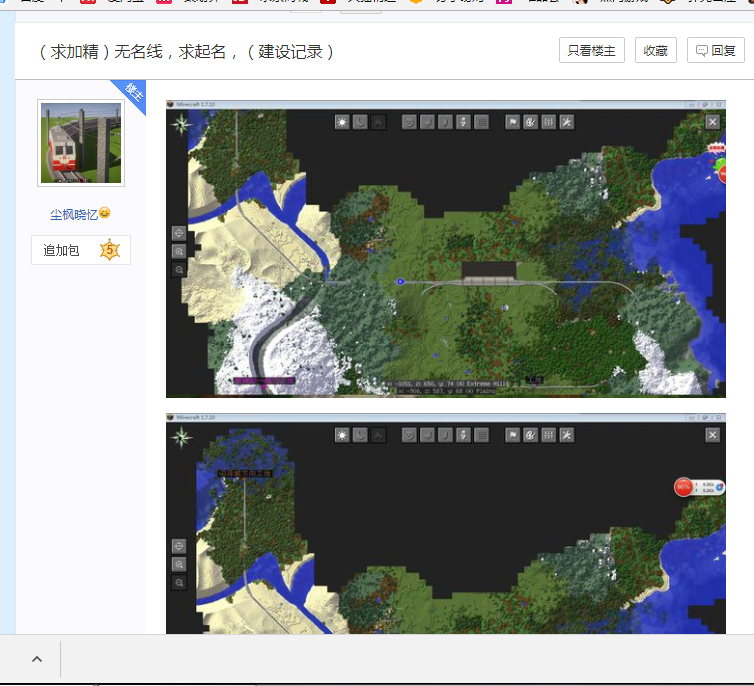
Task: Click zoom-out magnifier in second map image
Action: 179,583
